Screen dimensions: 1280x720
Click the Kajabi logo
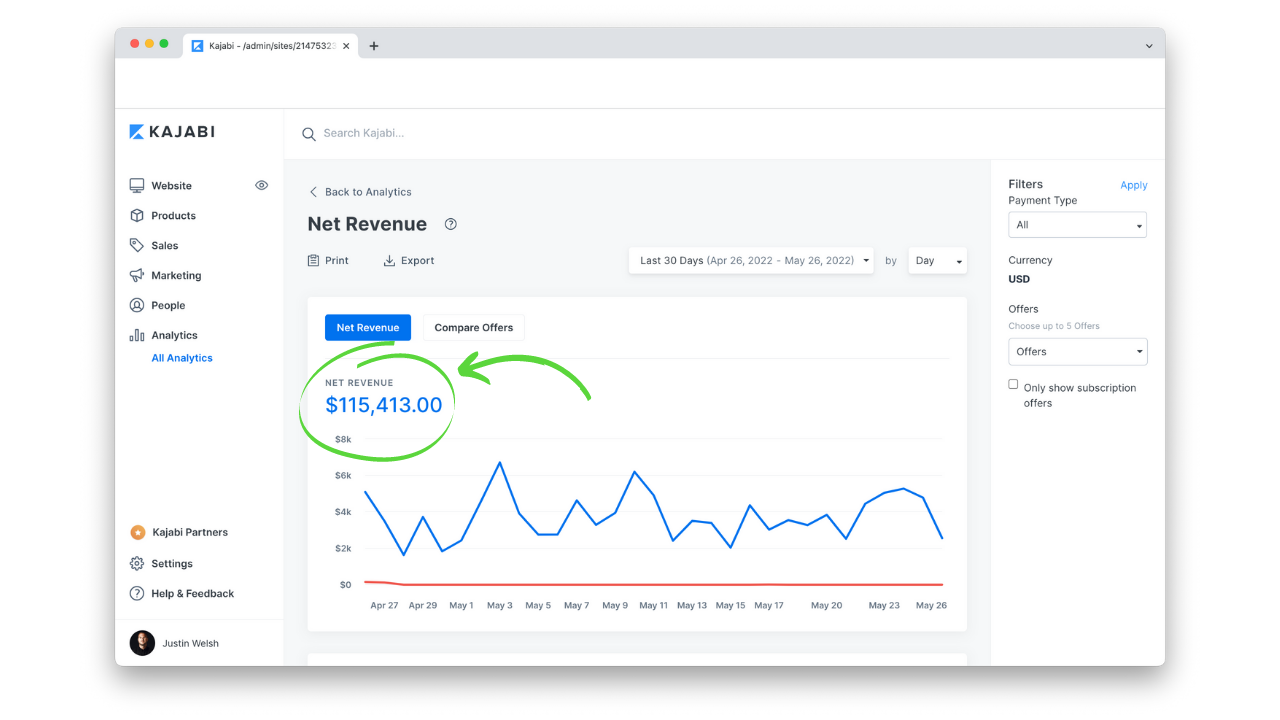172,132
